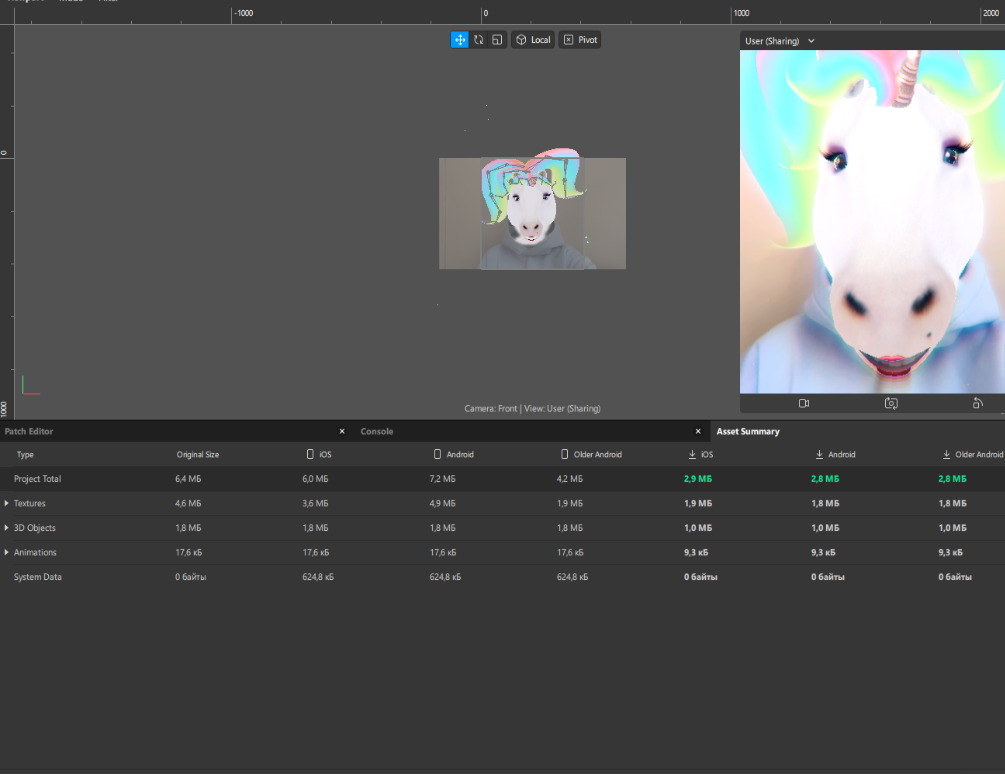Click Project Total Android size 7,2 МБ
Viewport: 1005px width, 774px height.
(x=442, y=479)
